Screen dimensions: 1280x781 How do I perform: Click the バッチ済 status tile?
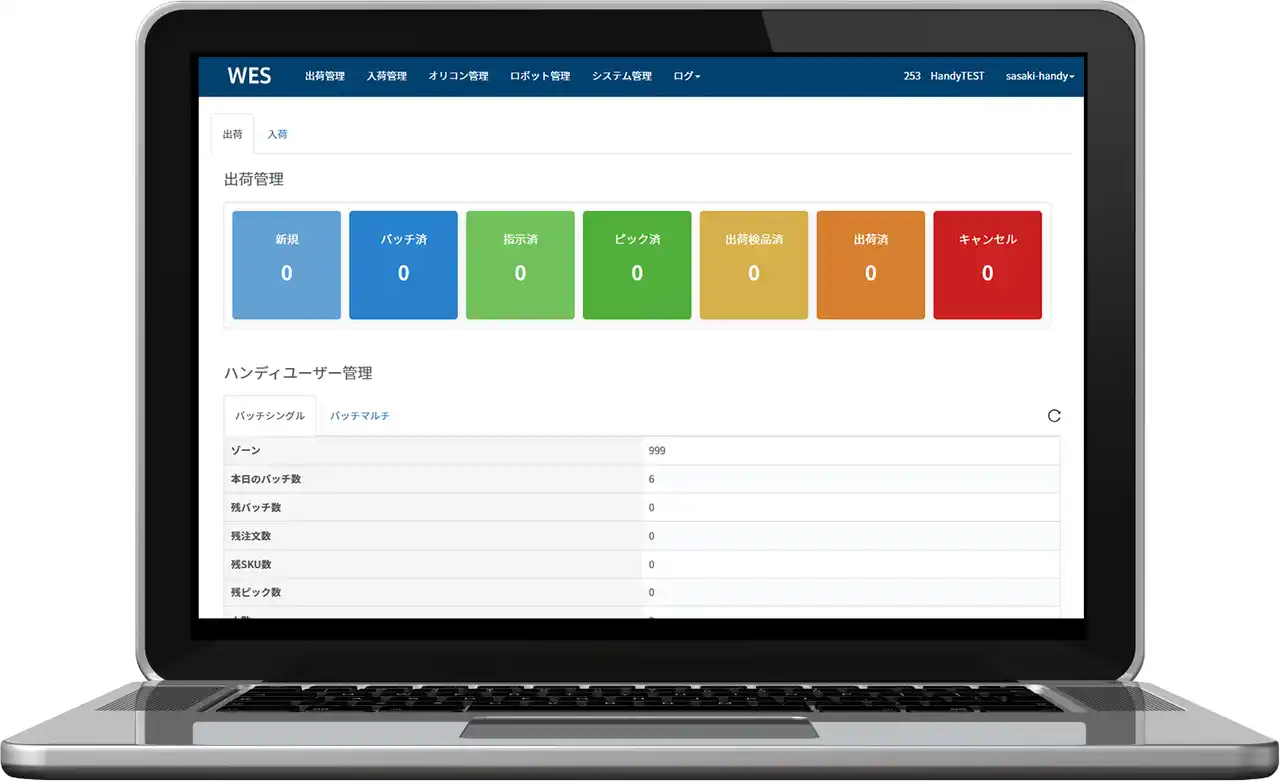(403, 265)
